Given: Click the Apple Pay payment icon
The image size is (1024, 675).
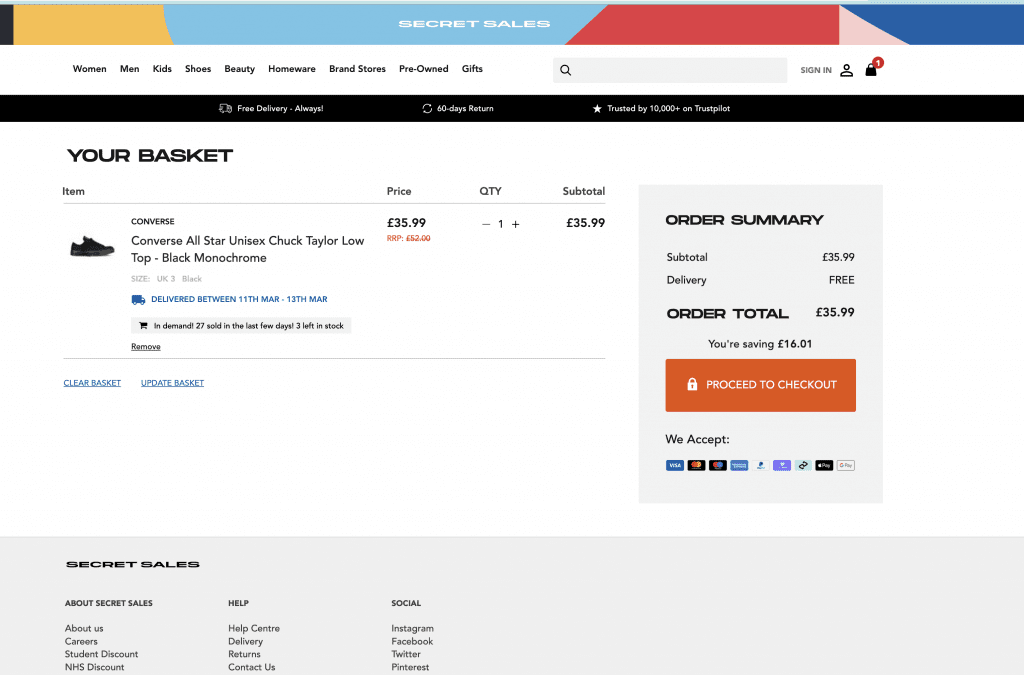Looking at the screenshot, I should pyautogui.click(x=824, y=465).
